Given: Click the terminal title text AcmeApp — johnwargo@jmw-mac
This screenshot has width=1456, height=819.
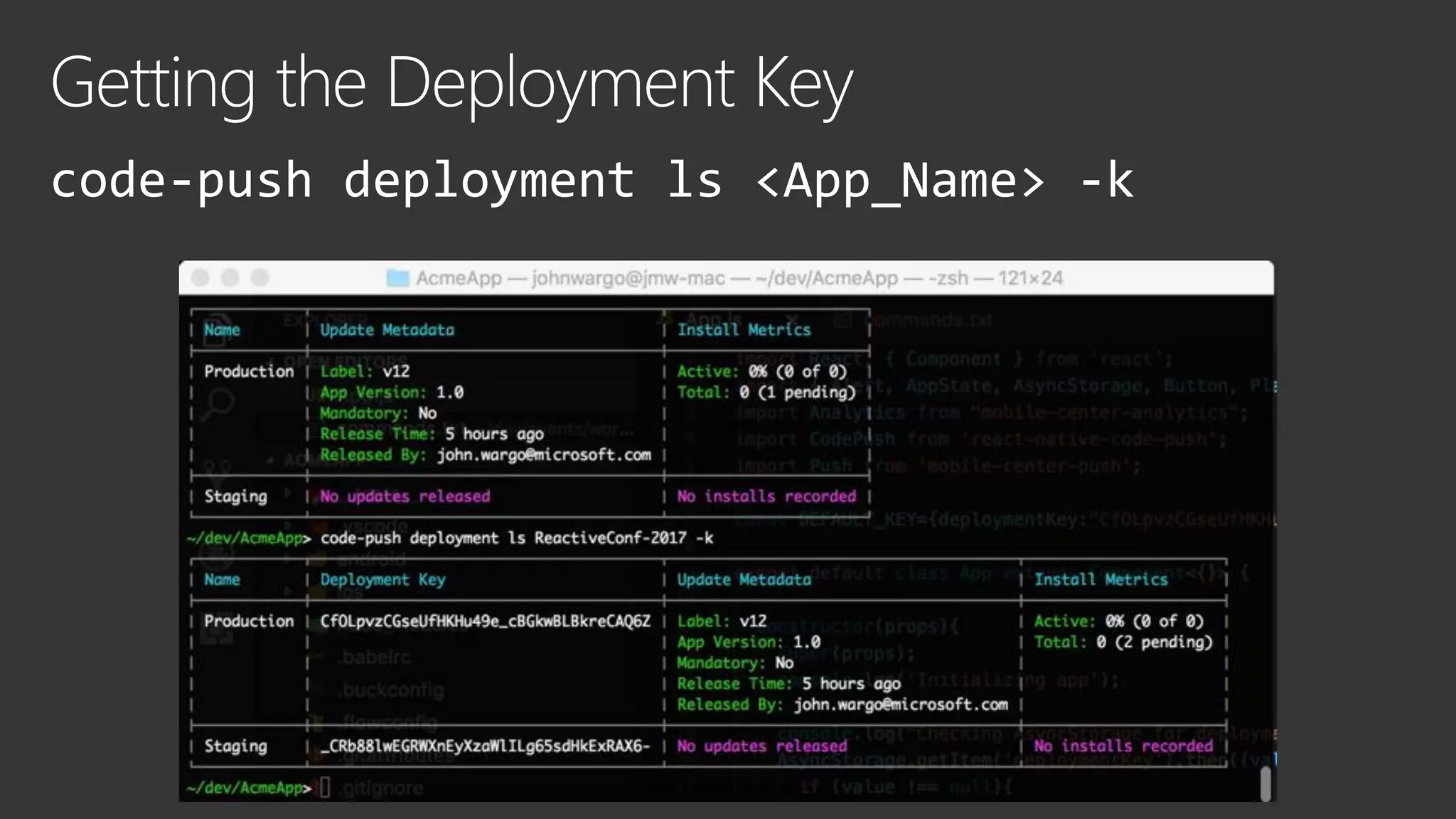Looking at the screenshot, I should point(570,278).
